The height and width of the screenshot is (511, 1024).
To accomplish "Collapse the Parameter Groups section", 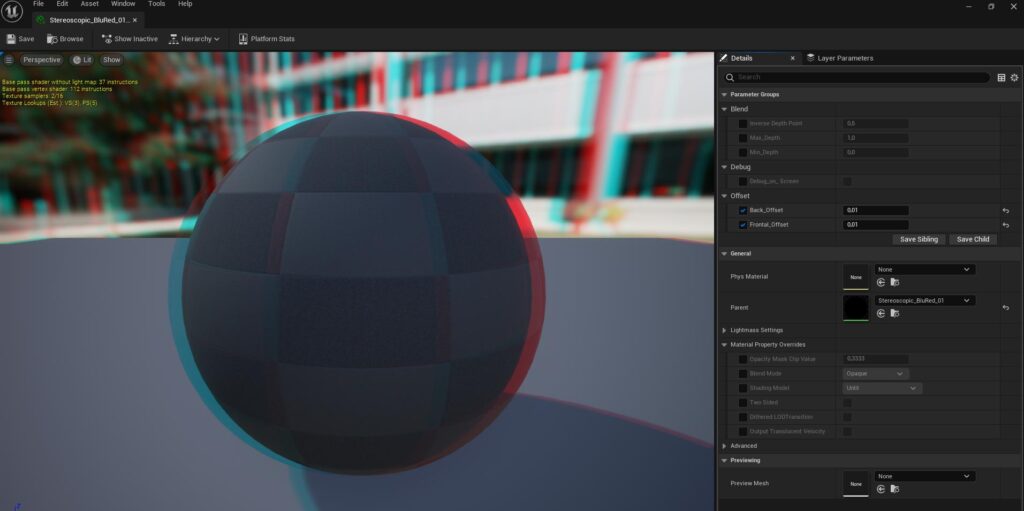I will pyautogui.click(x=724, y=94).
